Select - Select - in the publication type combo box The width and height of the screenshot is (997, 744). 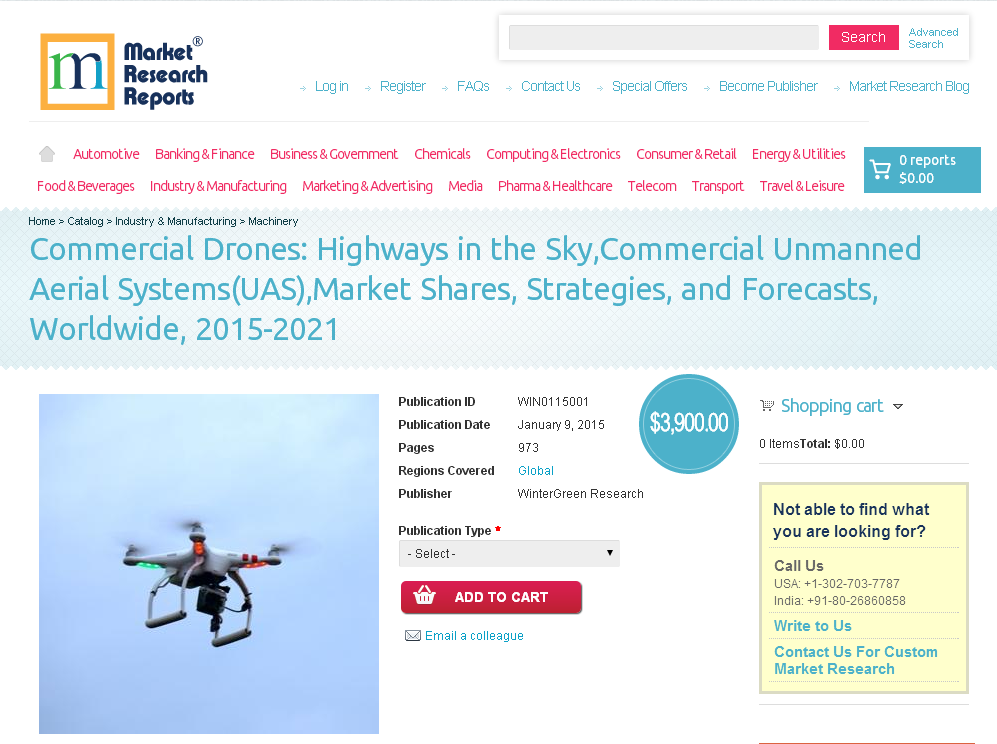(x=509, y=553)
